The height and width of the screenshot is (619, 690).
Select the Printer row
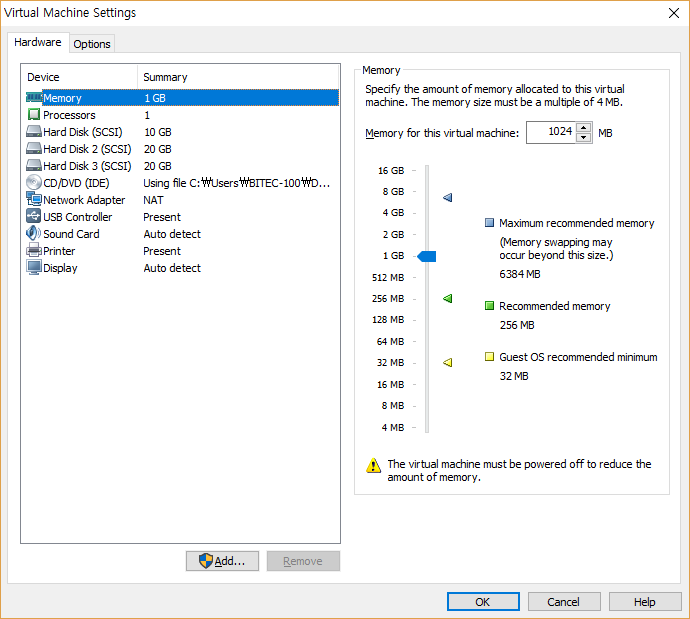[x=182, y=251]
